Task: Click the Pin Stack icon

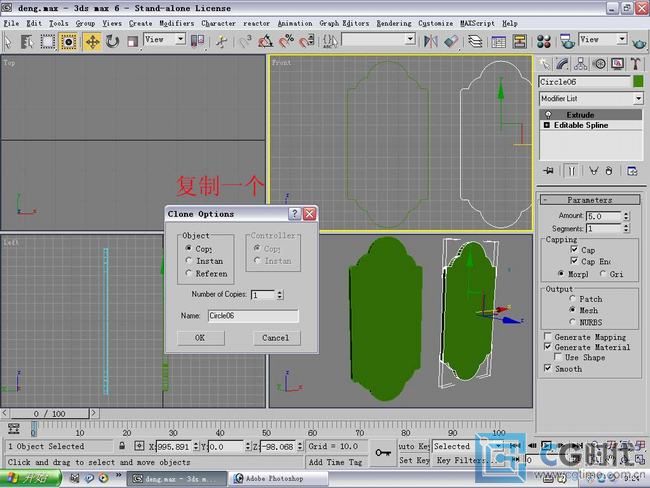Action: [548, 171]
